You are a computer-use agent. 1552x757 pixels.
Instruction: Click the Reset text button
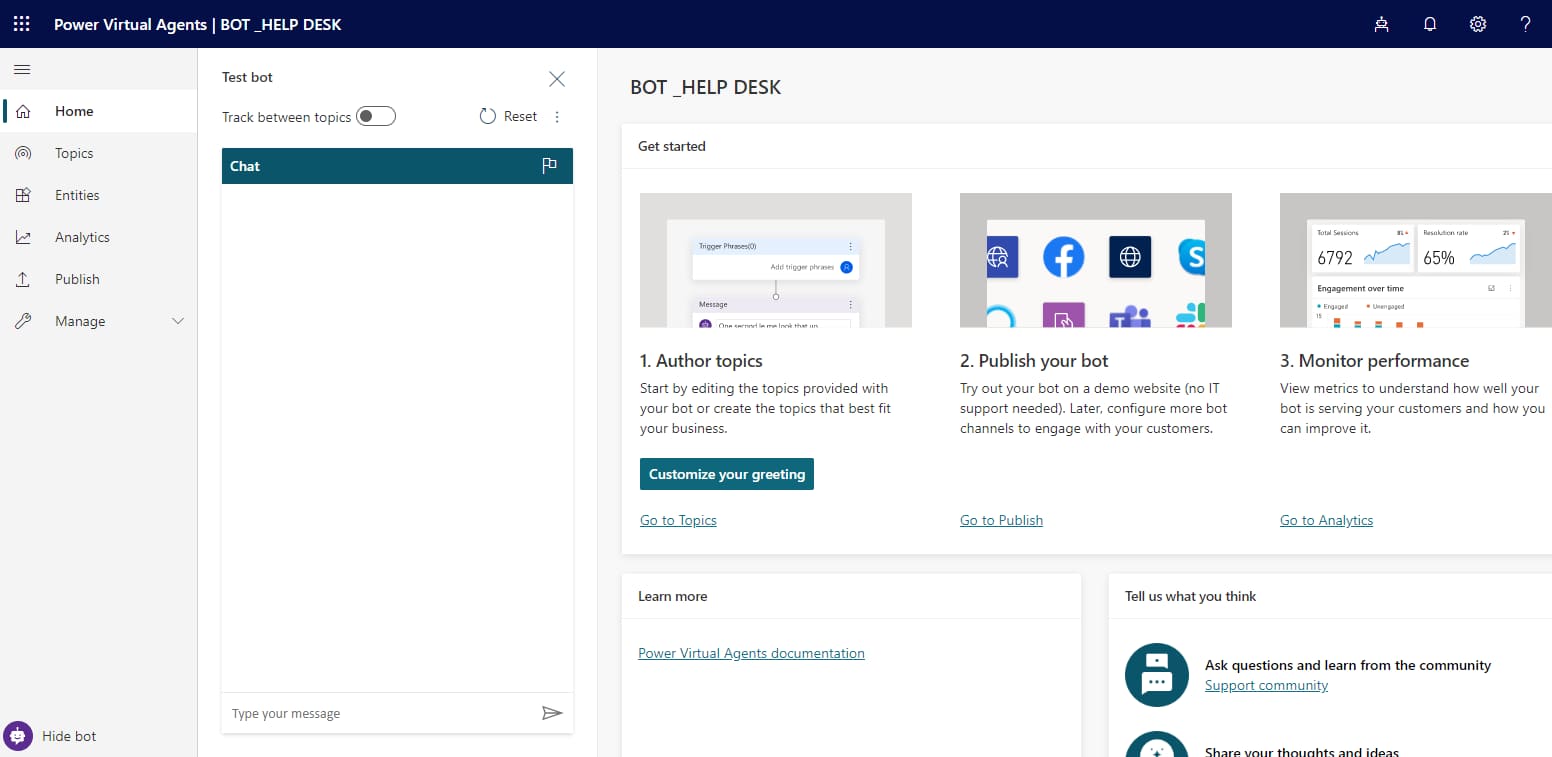pos(520,116)
